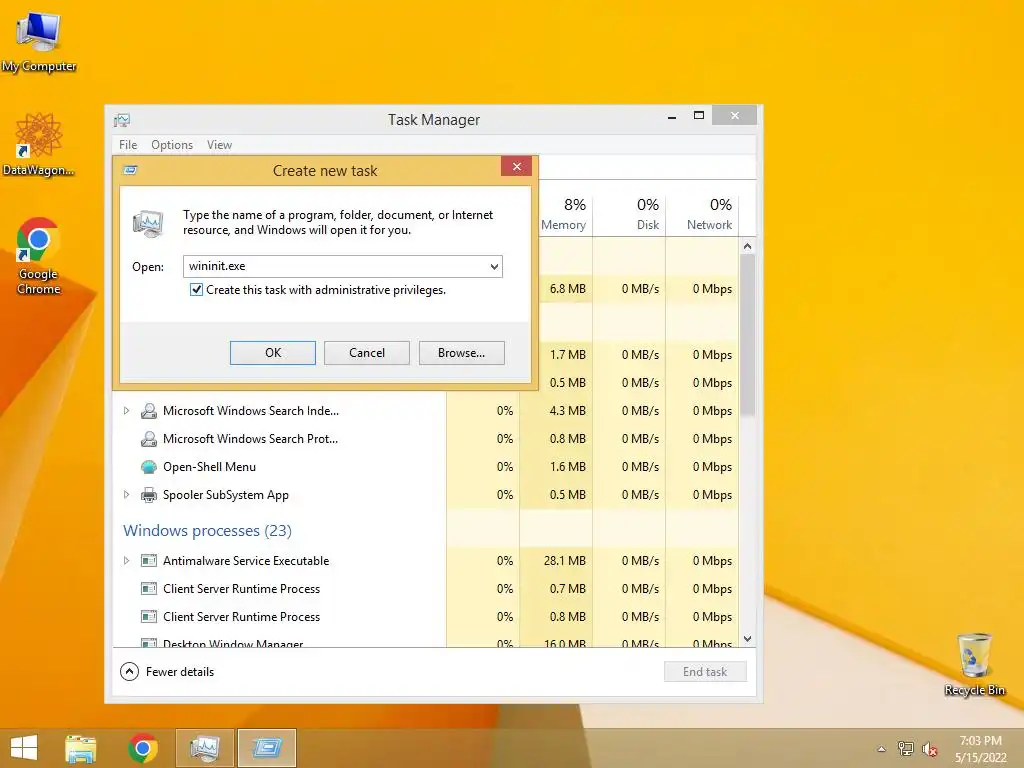
Task: Select Microsoft Windows Search Prot... row
Action: pos(426,439)
